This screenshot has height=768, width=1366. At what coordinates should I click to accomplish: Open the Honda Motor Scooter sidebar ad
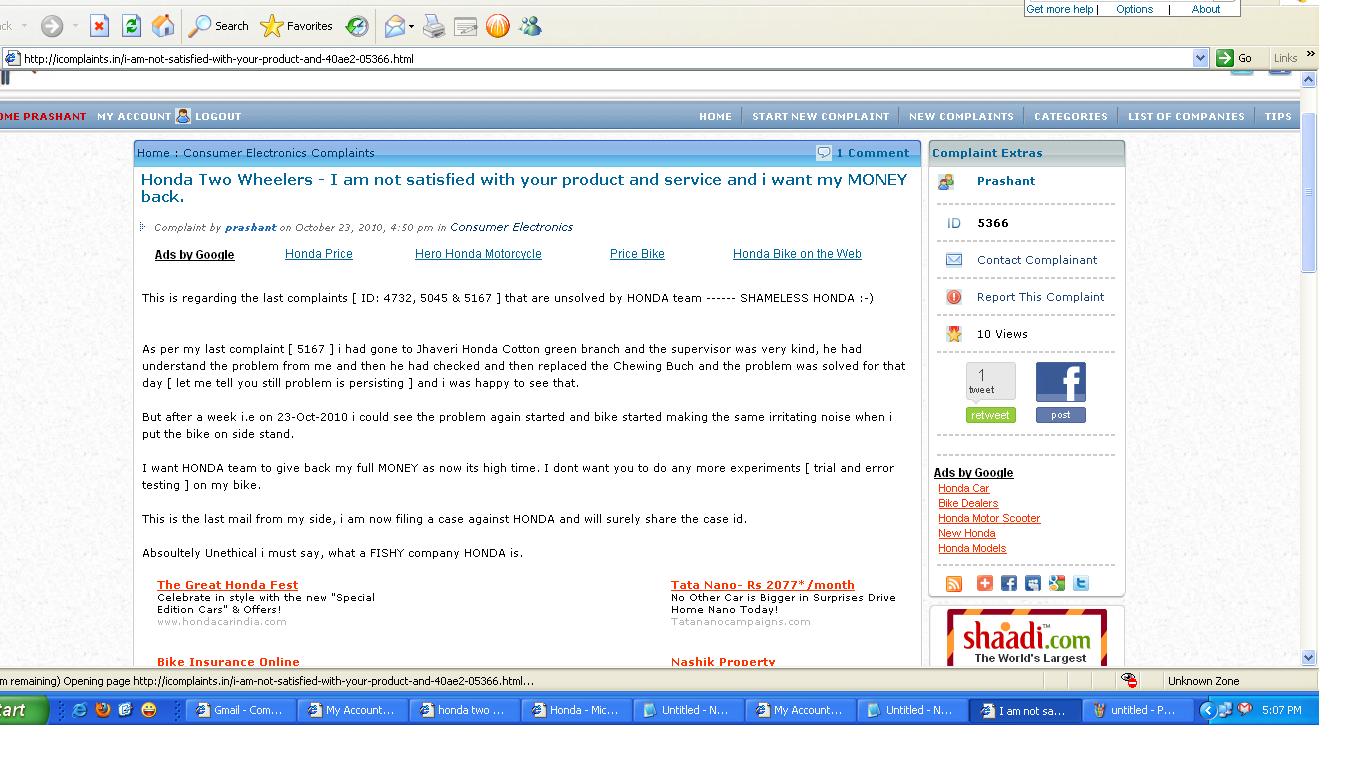pos(989,518)
